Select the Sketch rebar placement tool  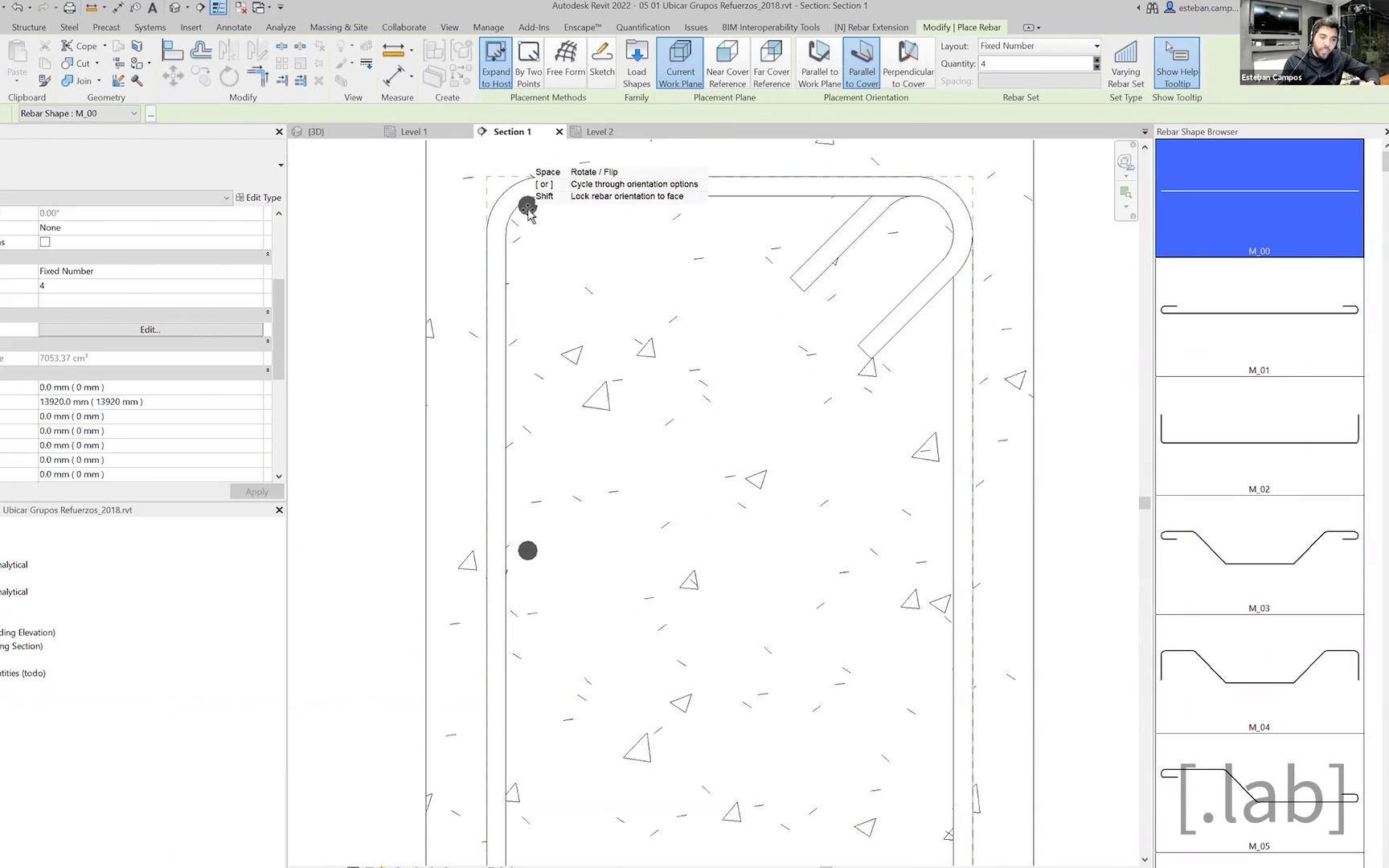[601, 61]
